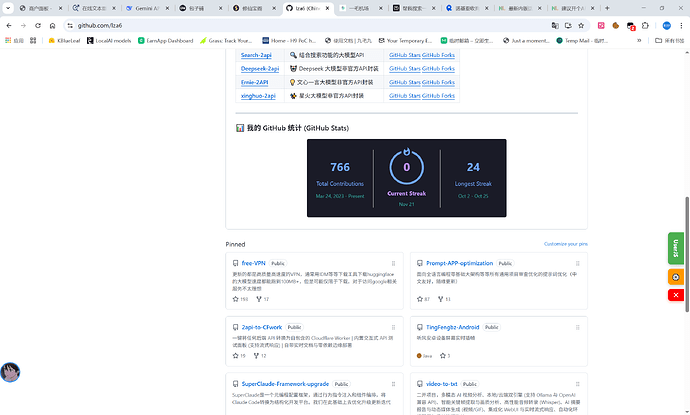The image size is (690, 415).
Task: Open the Ernie-2API project link
Action: click(x=254, y=82)
